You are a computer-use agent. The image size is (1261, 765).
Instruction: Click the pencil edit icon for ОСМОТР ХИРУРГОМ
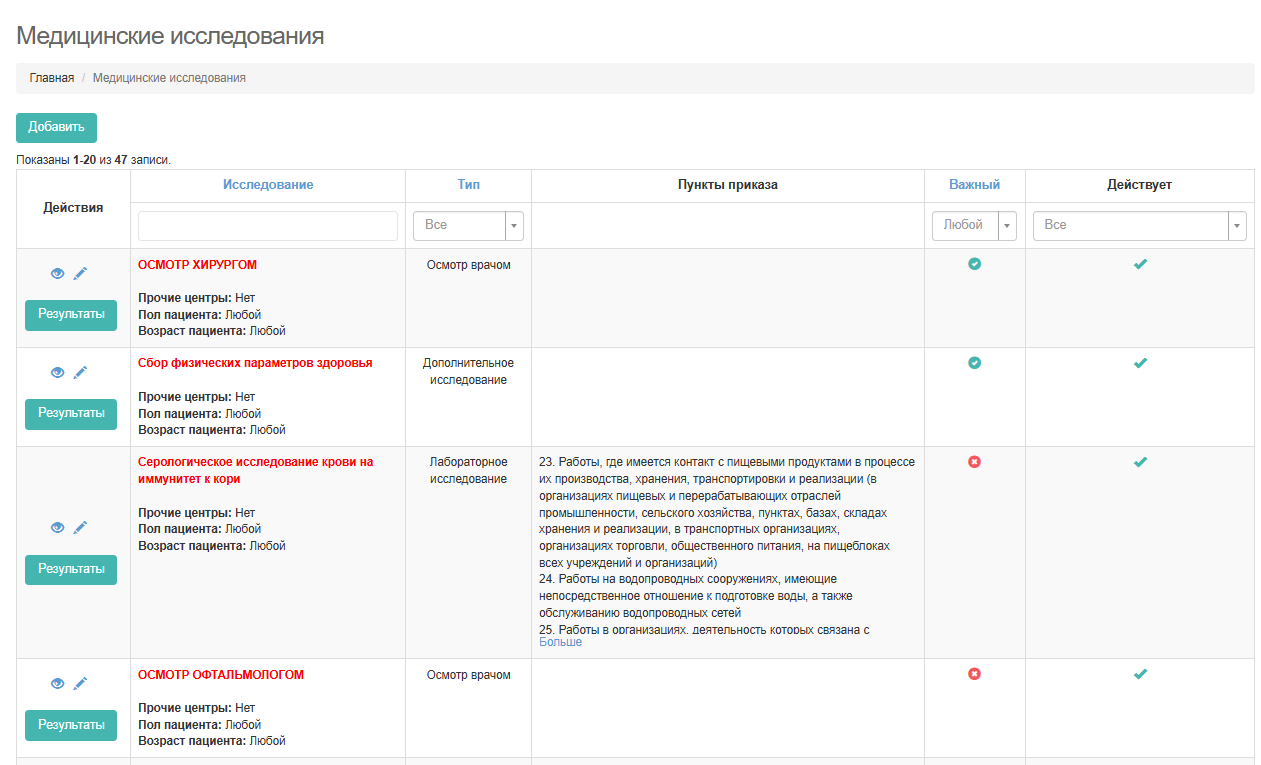click(81, 274)
